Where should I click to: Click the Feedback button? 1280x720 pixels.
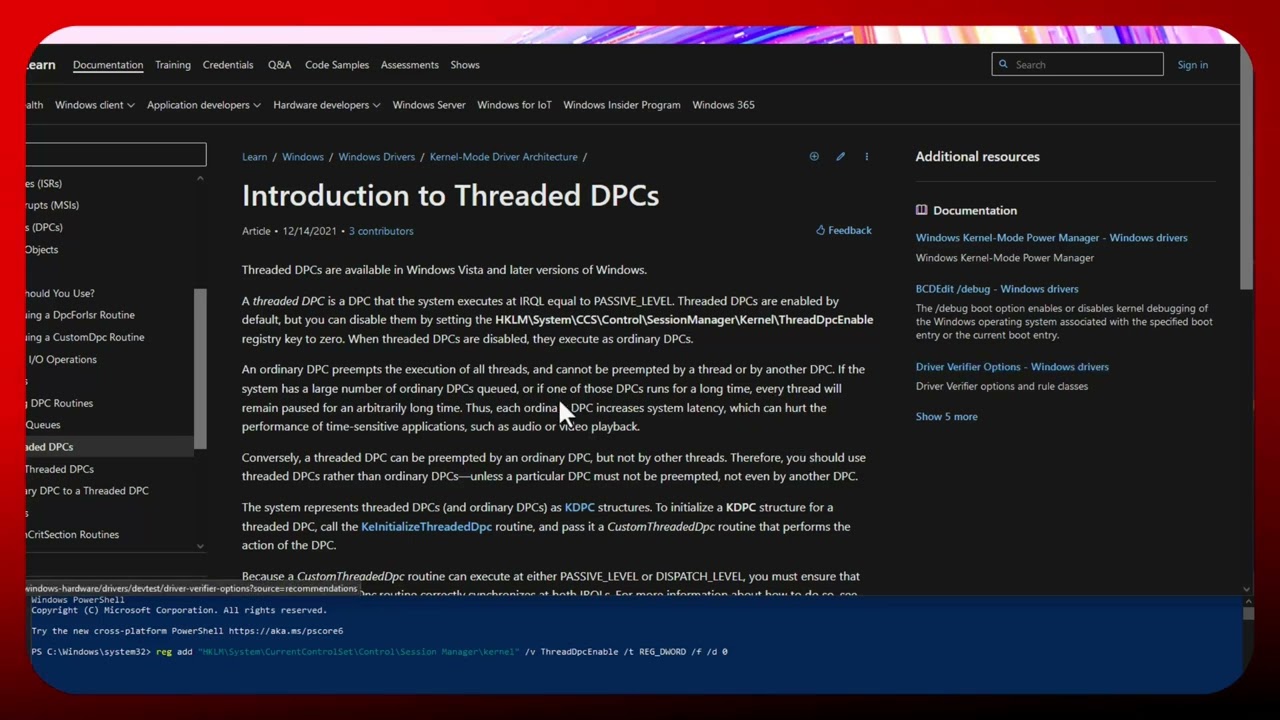point(844,230)
